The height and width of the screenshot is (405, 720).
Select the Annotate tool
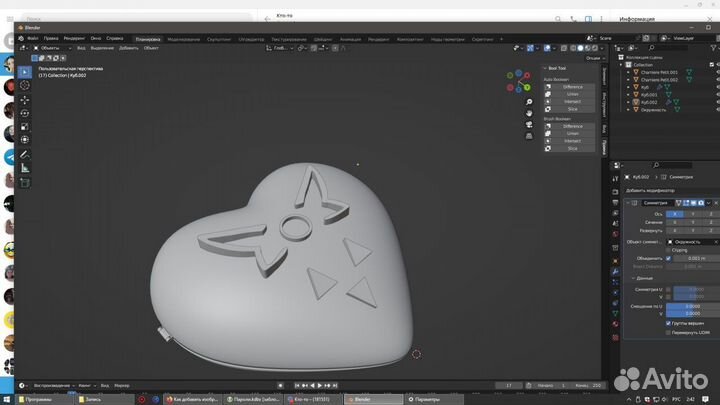(x=25, y=155)
